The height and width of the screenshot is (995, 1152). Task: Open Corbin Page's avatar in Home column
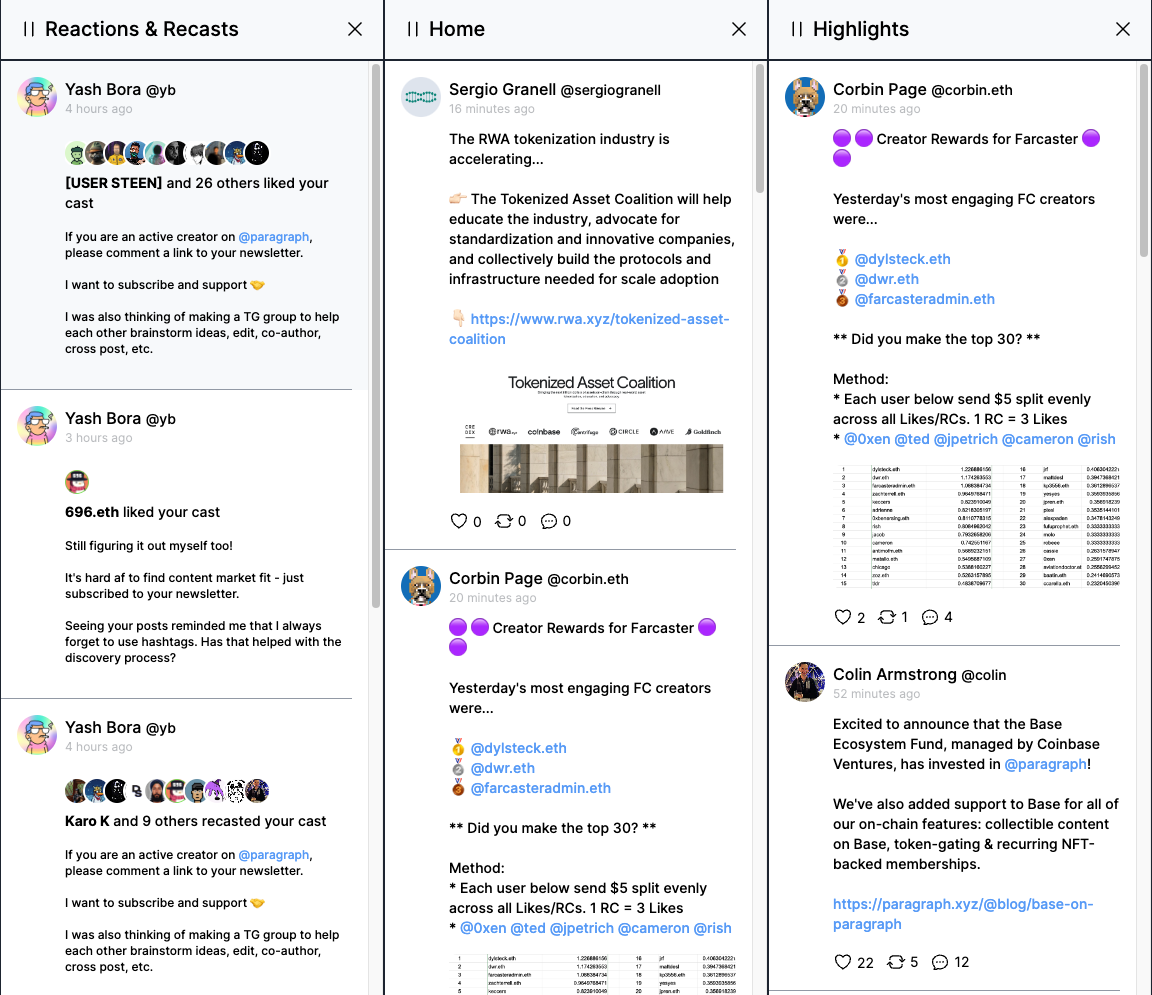421,586
